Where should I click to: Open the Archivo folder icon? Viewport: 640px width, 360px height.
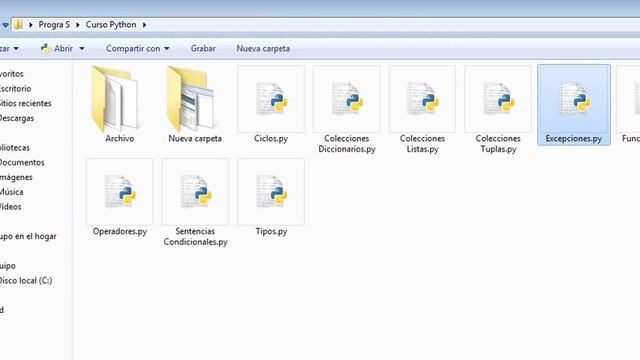115,99
